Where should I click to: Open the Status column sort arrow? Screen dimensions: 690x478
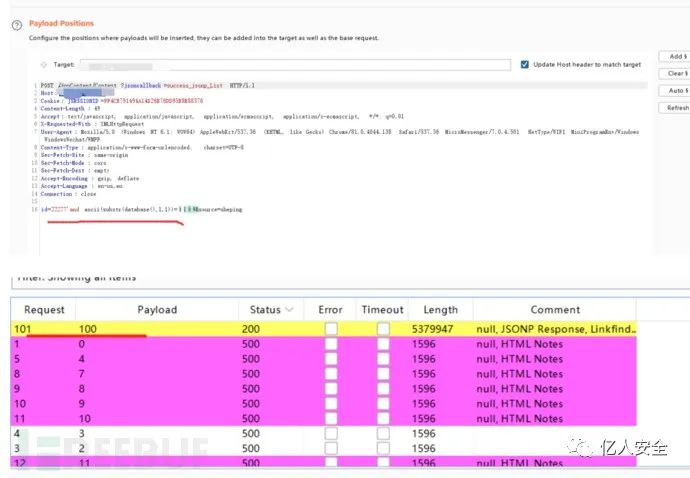click(x=289, y=310)
